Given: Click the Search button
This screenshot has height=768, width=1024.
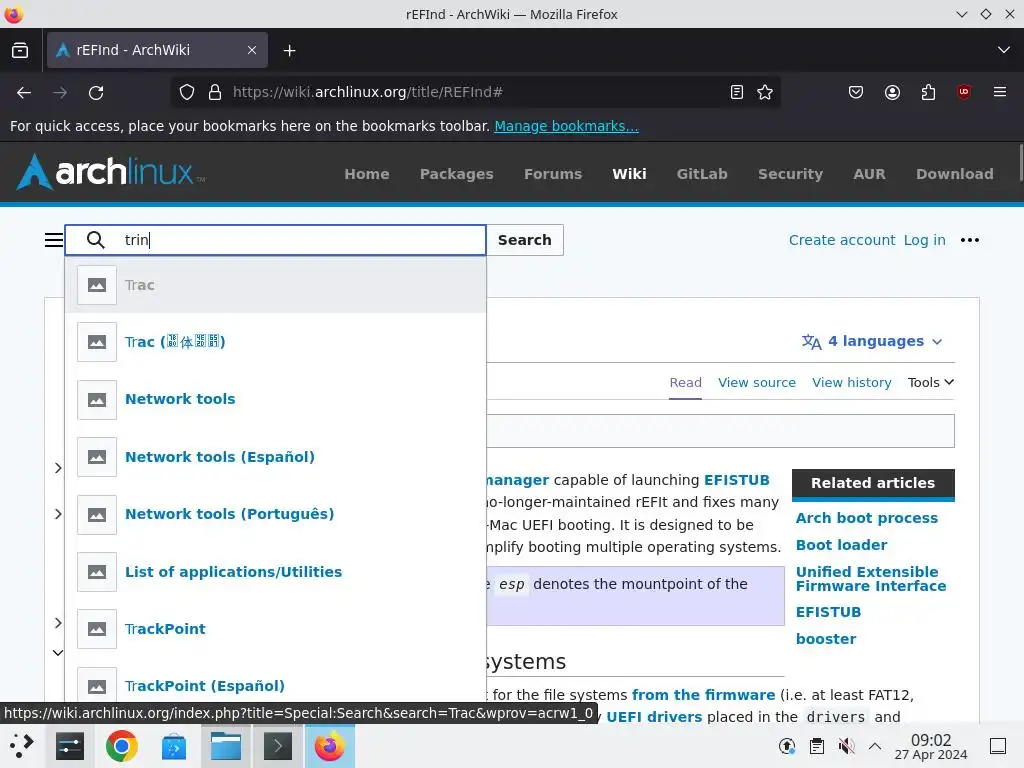Looking at the screenshot, I should coord(524,240).
